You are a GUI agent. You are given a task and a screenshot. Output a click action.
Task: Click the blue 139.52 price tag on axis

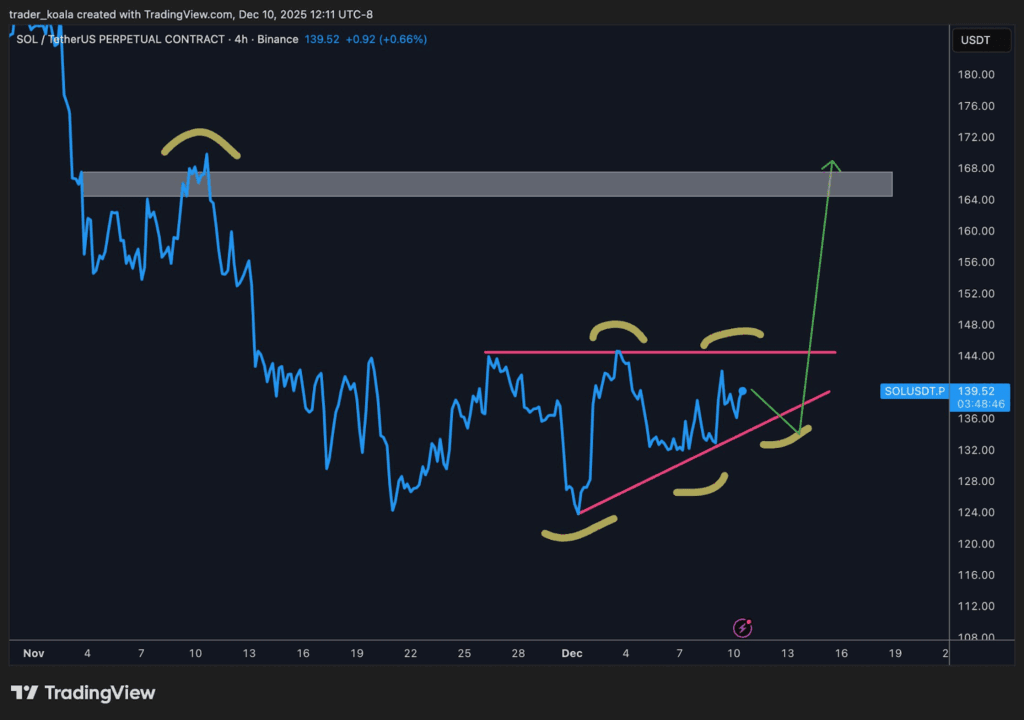point(976,391)
